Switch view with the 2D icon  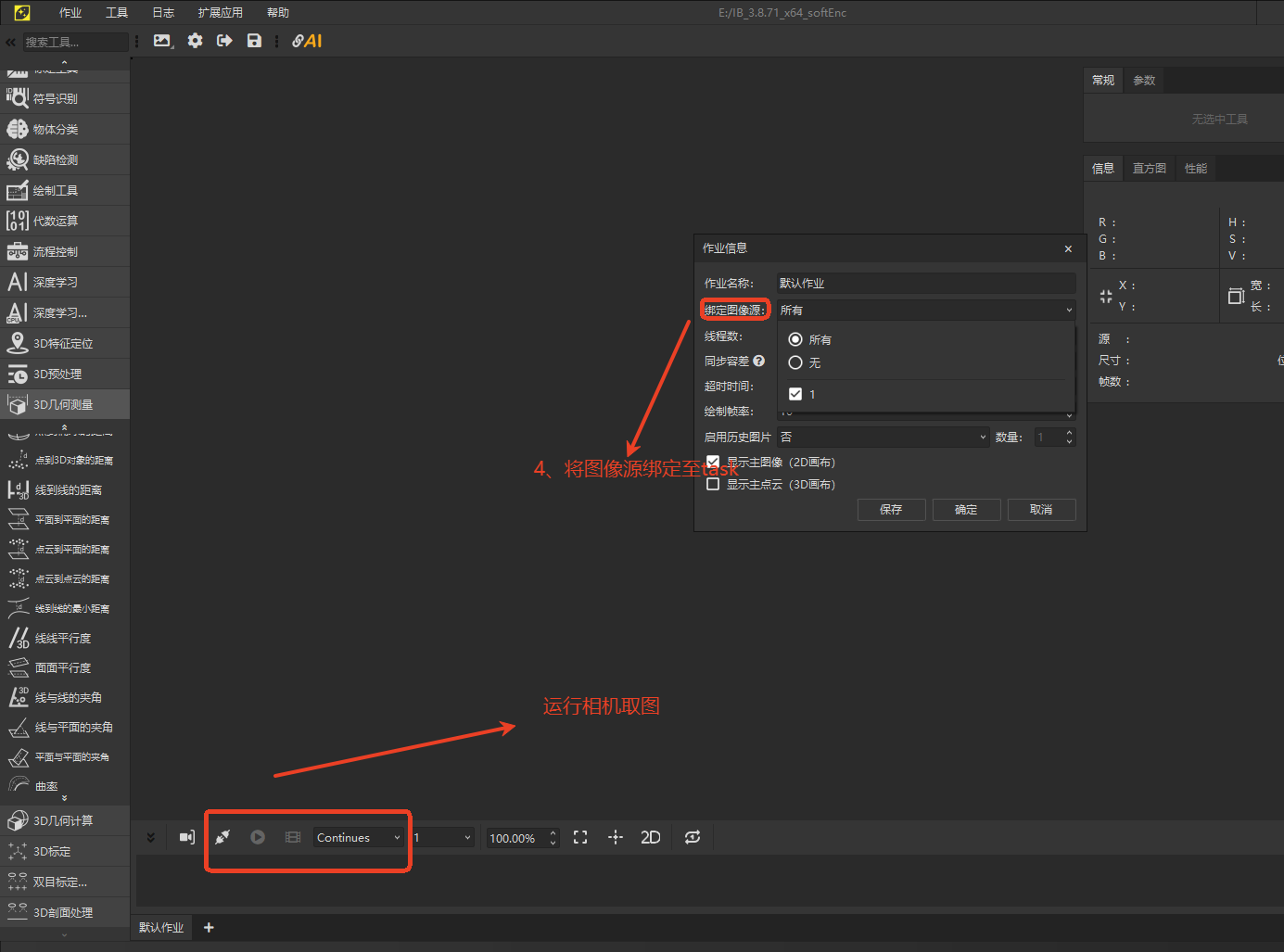point(651,837)
